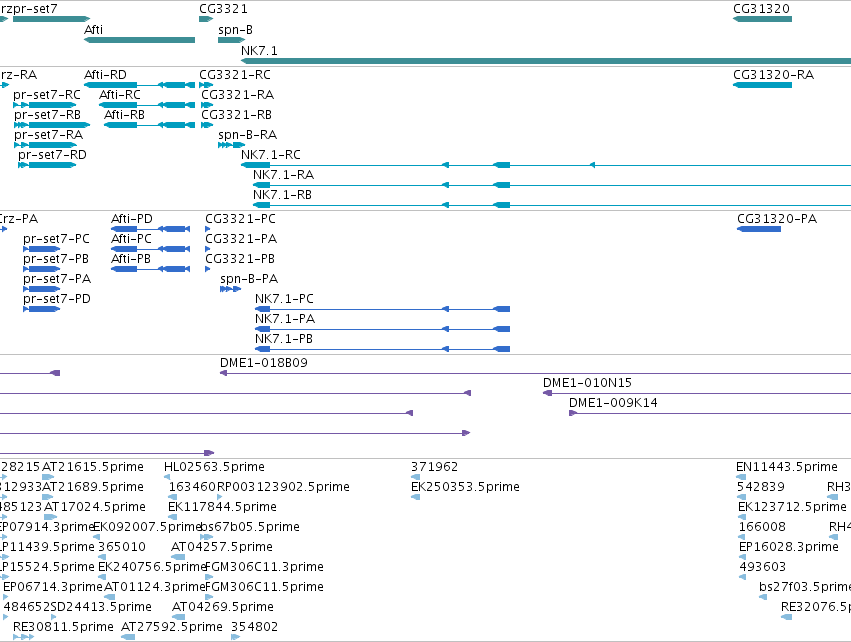Click EST AT04269.5prime
This screenshot has width=851, height=642.
[223, 607]
